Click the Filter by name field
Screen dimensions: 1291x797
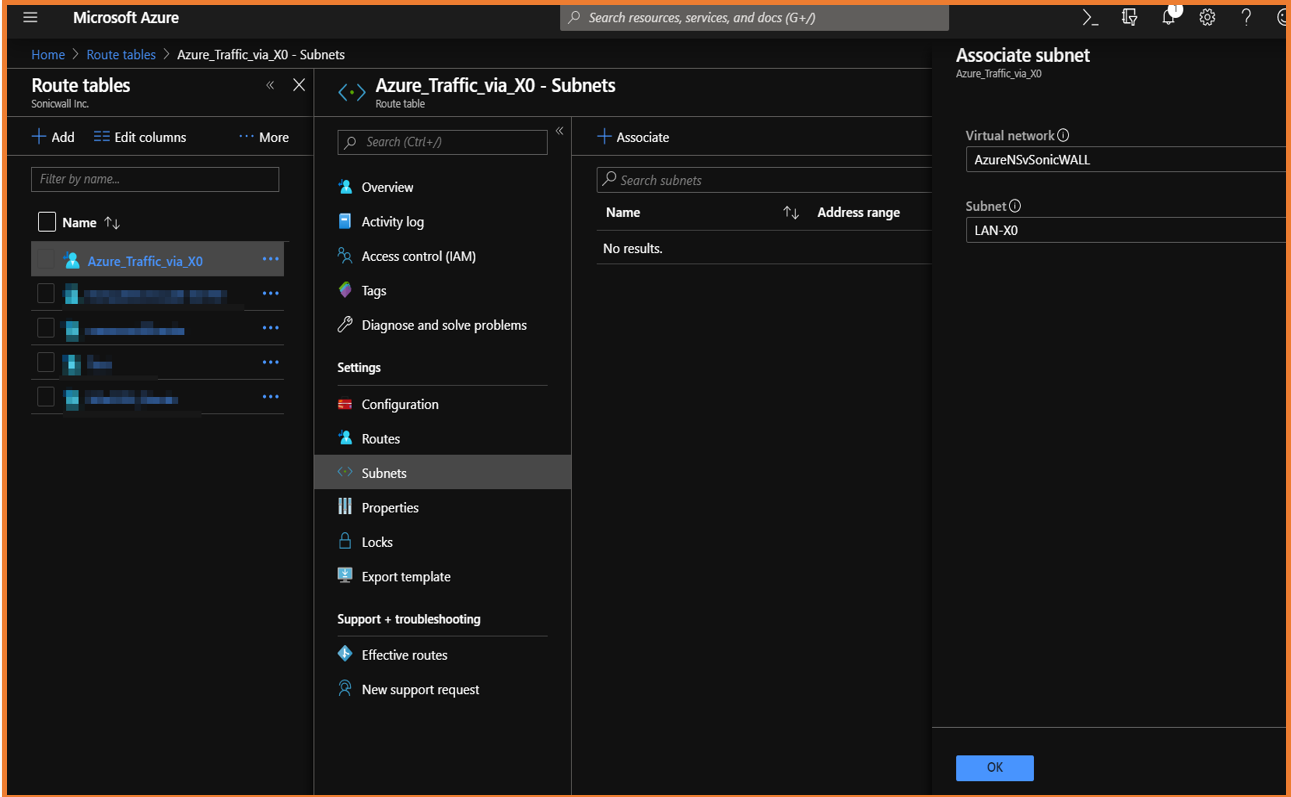click(155, 179)
